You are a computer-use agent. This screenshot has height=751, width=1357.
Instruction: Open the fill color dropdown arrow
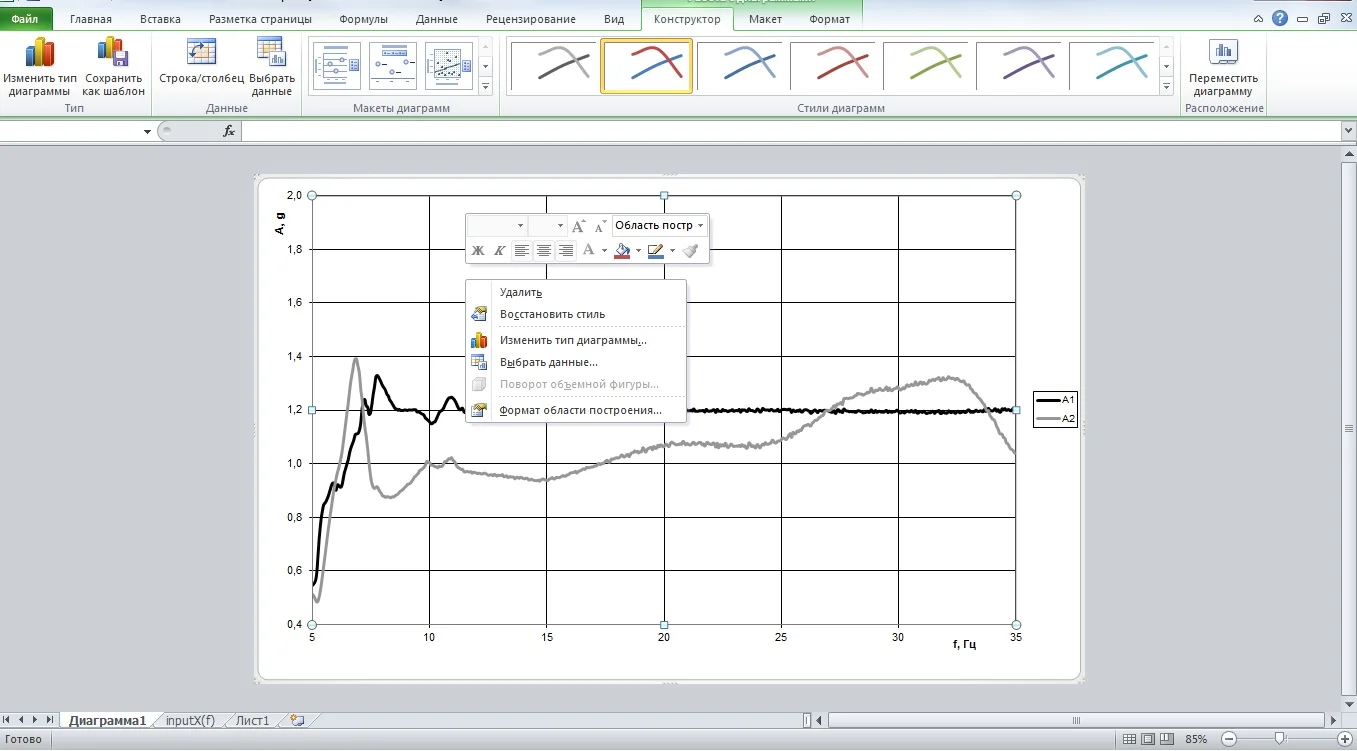638,251
